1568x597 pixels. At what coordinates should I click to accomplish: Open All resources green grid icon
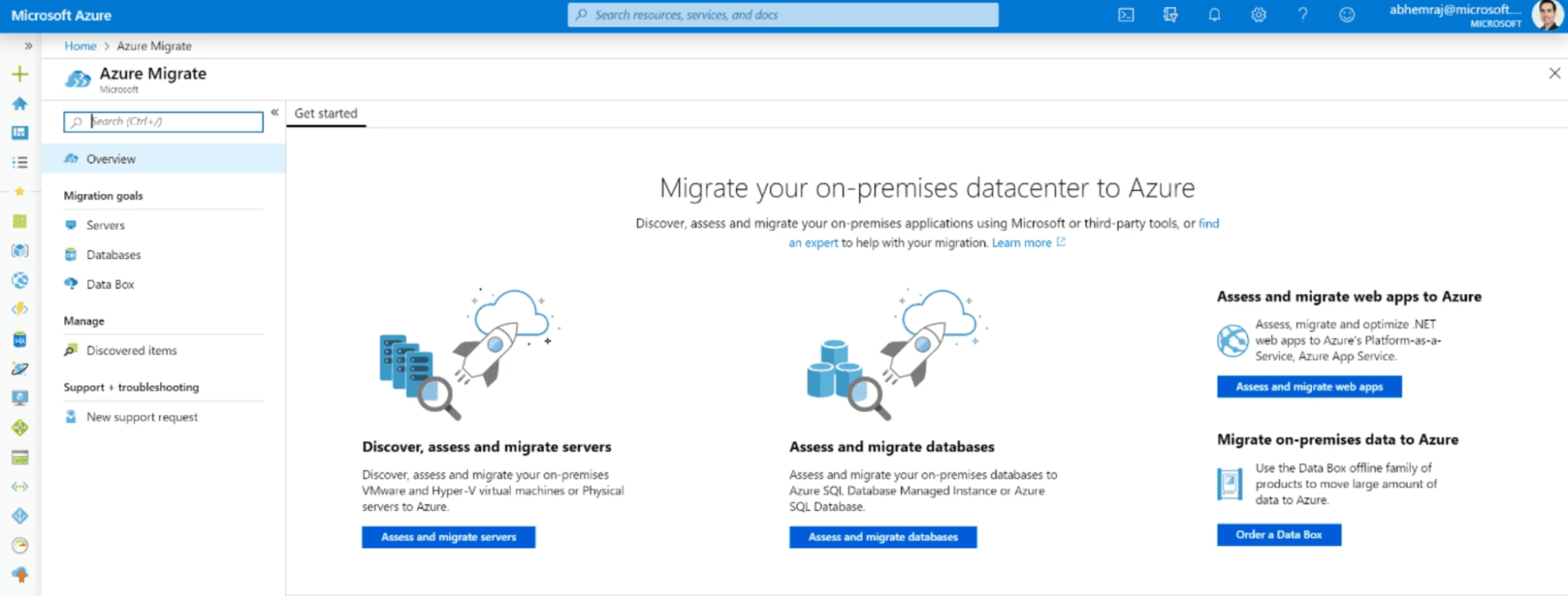20,221
